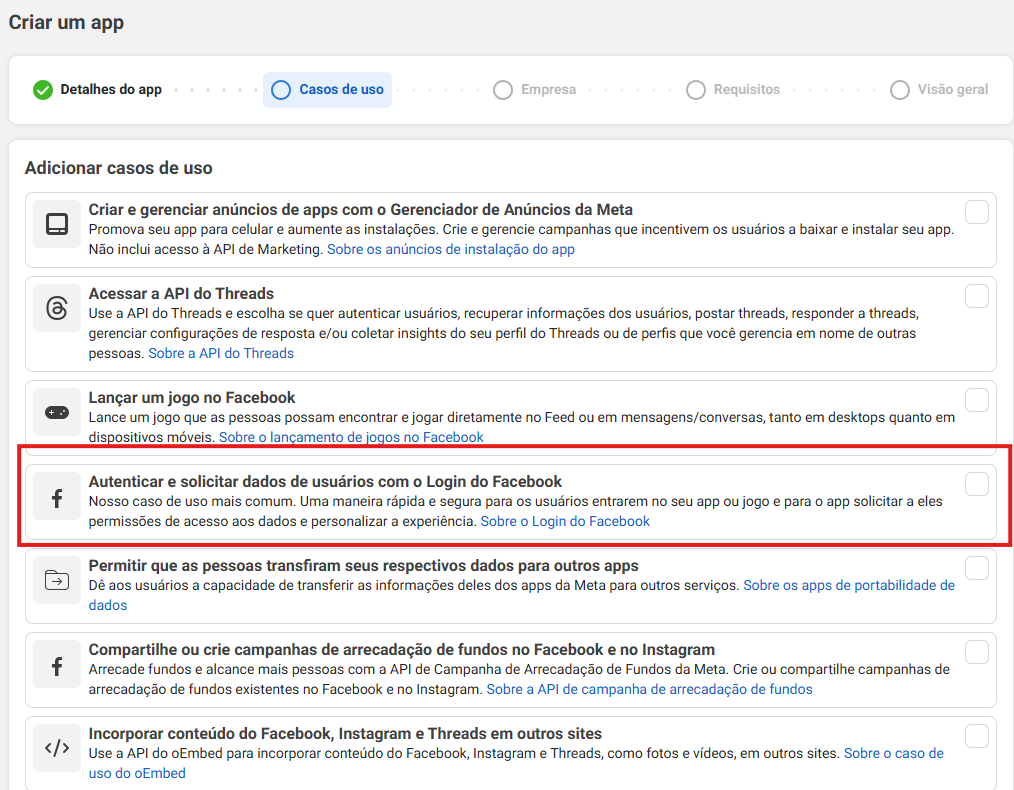Click the Gerenciador de Anúncios app icon
The height and width of the screenshot is (790, 1014).
coord(57,224)
